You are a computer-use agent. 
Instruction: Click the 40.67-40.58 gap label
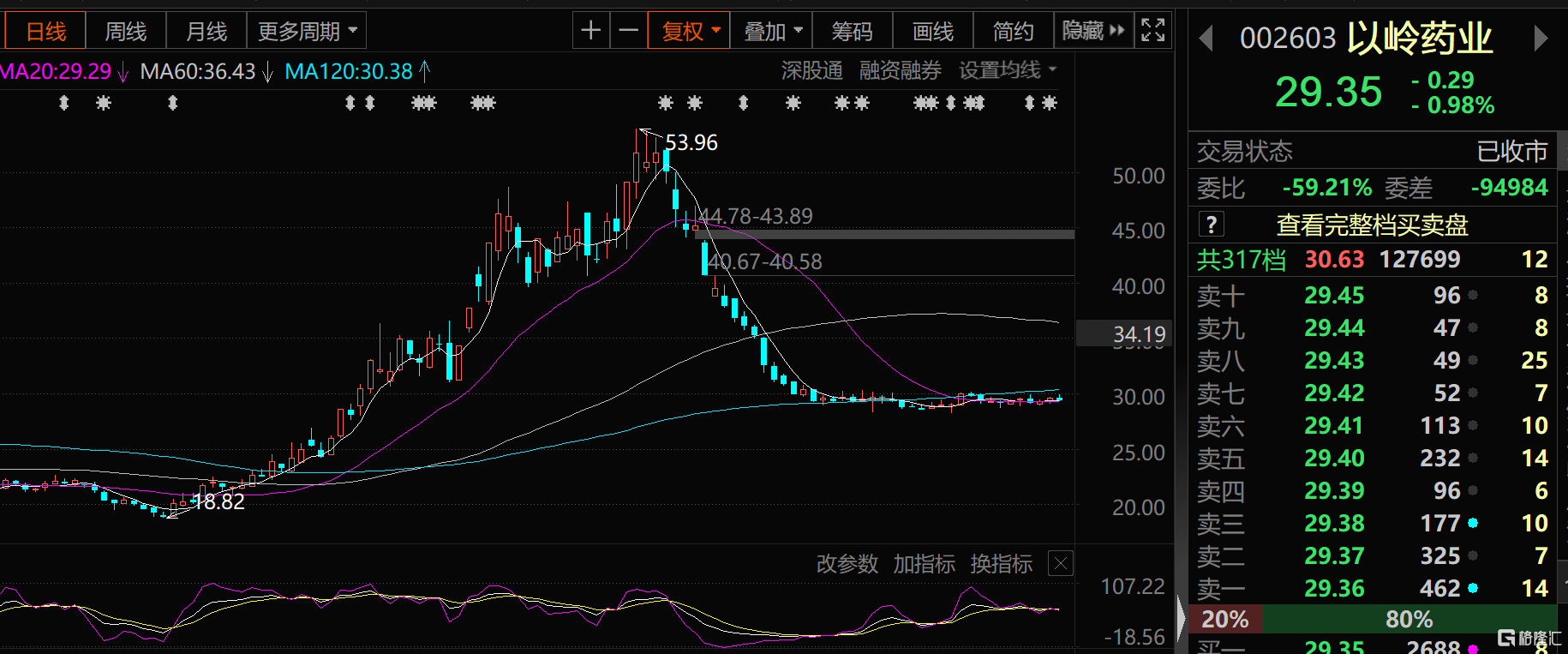(765, 261)
